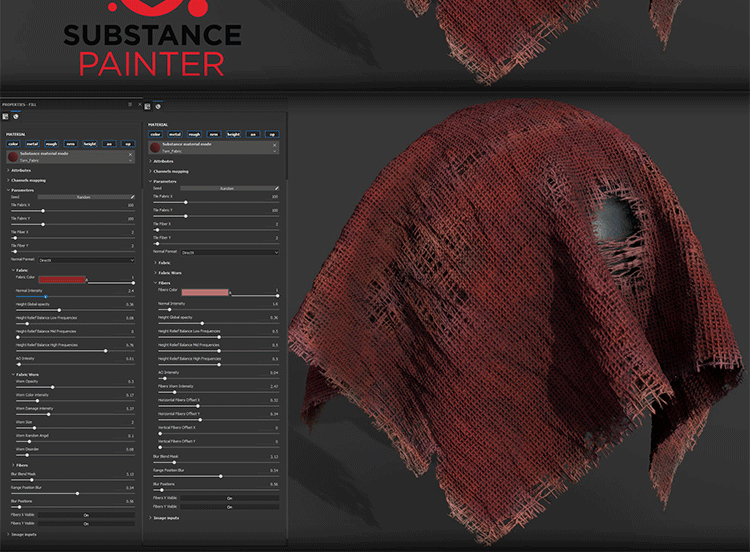The width and height of the screenshot is (750, 554).
Task: Toggle ao channel in left Material panel
Action: tap(109, 144)
